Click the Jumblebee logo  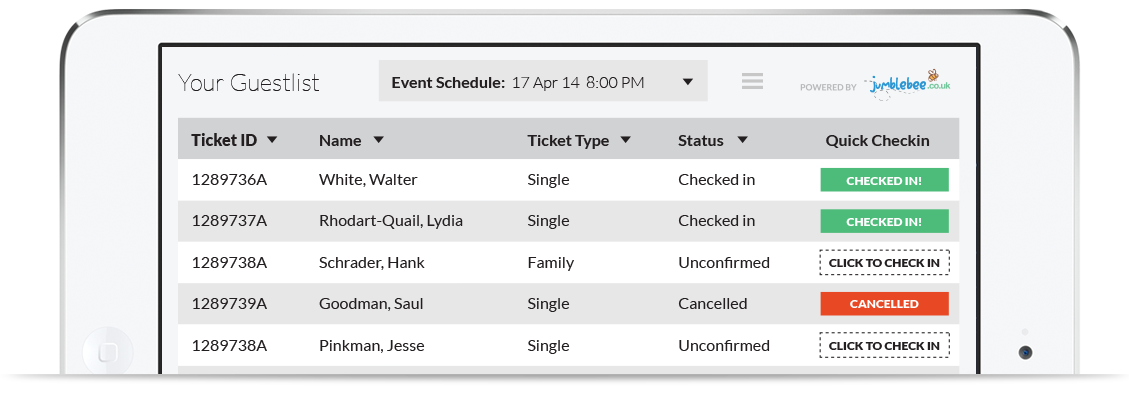click(908, 84)
